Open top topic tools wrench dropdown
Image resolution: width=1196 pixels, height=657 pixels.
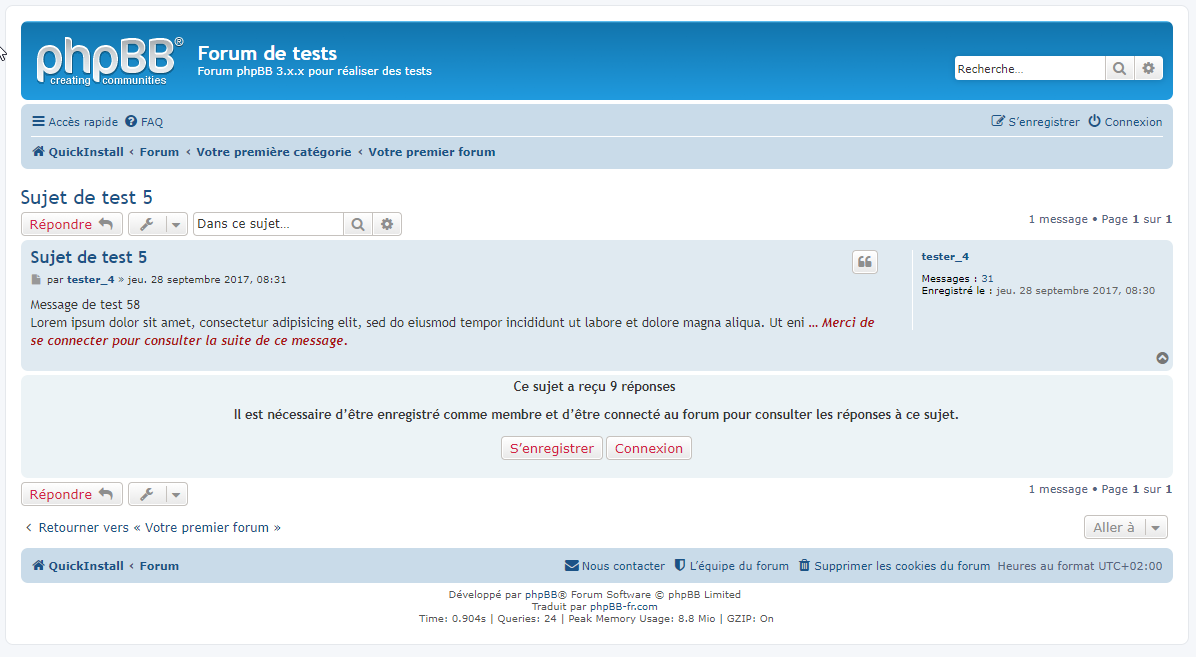(158, 225)
